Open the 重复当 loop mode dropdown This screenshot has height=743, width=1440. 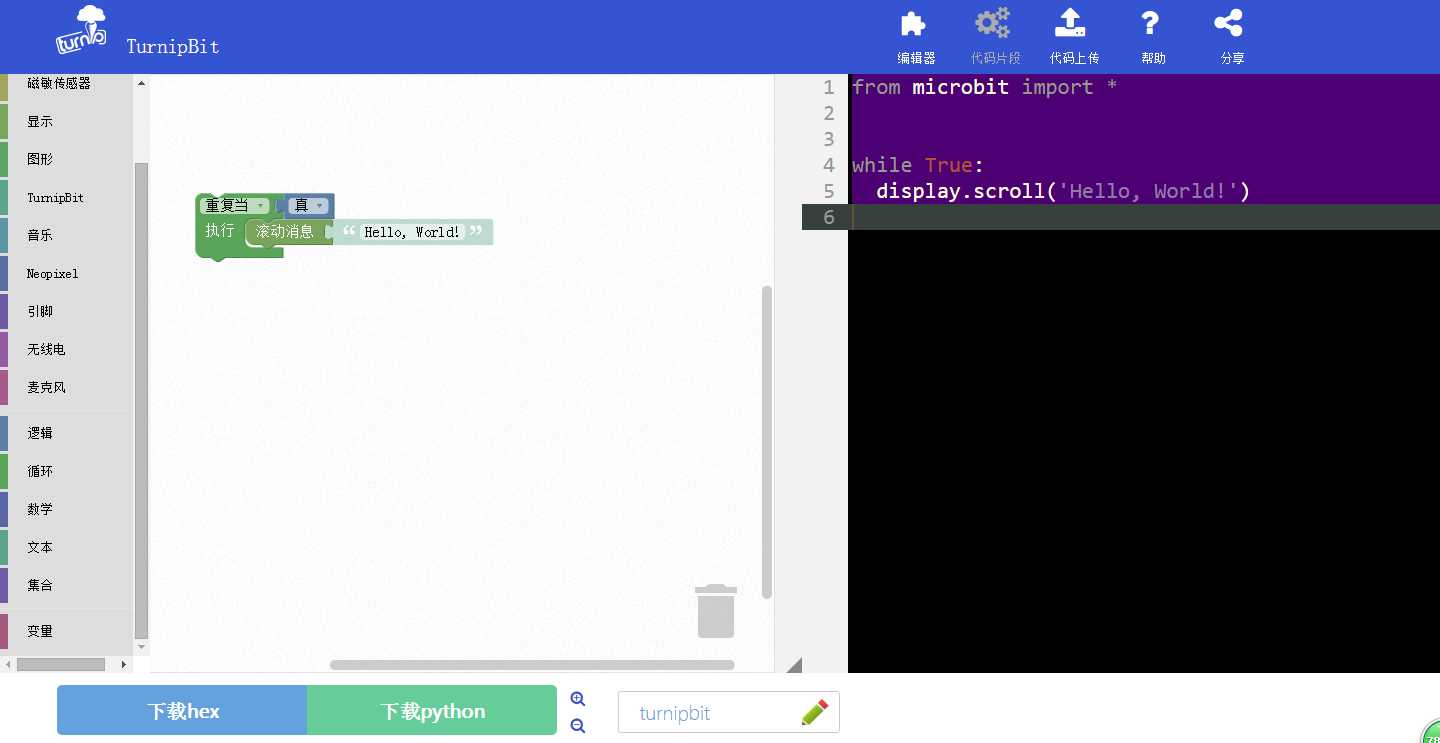235,206
